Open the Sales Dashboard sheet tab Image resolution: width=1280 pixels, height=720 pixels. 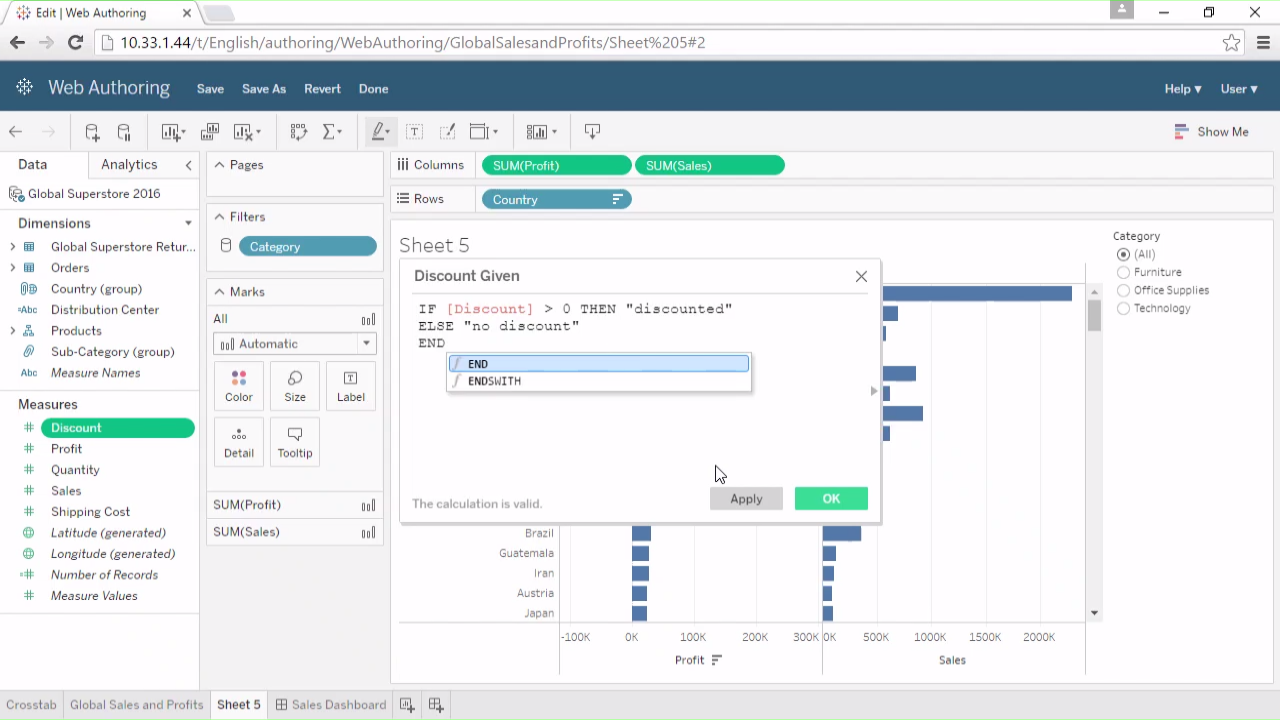[330, 705]
